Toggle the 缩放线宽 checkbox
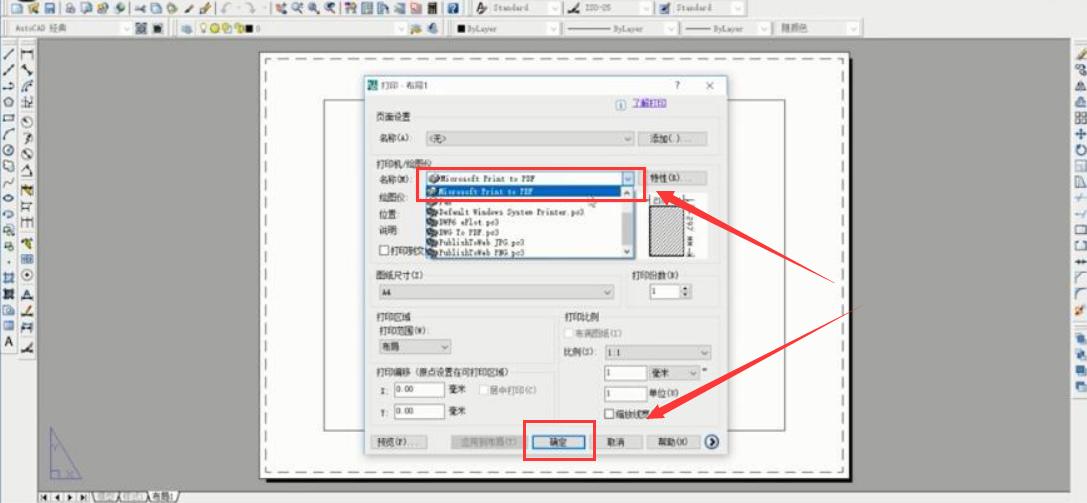This screenshot has height=503, width=1087. point(609,414)
